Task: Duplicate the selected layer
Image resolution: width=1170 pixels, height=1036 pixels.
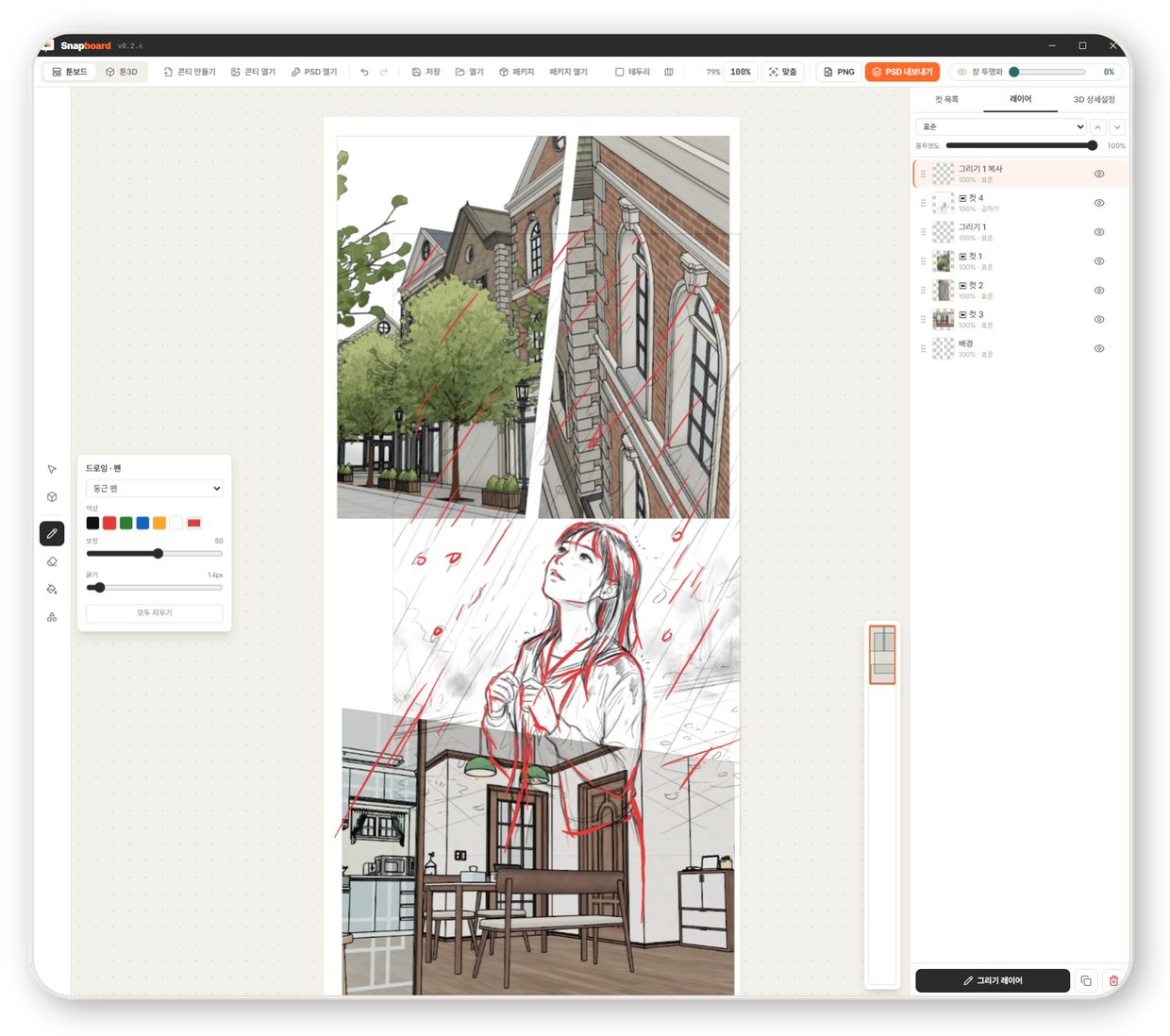Action: (x=1086, y=980)
